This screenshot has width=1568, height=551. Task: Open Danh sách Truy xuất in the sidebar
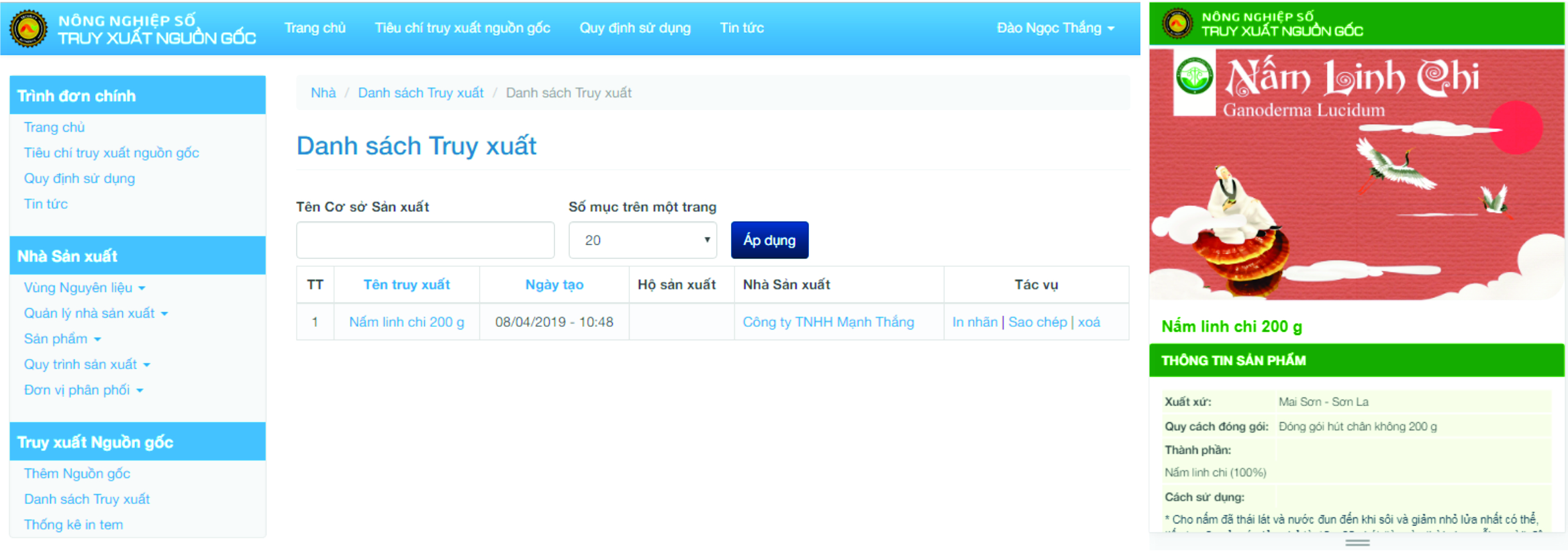coord(87,499)
